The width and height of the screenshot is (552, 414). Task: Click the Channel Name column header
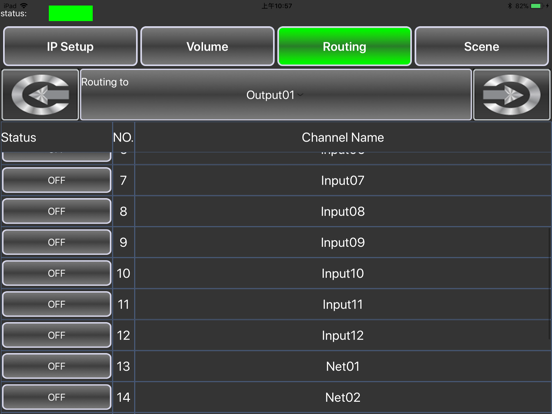[343, 137]
